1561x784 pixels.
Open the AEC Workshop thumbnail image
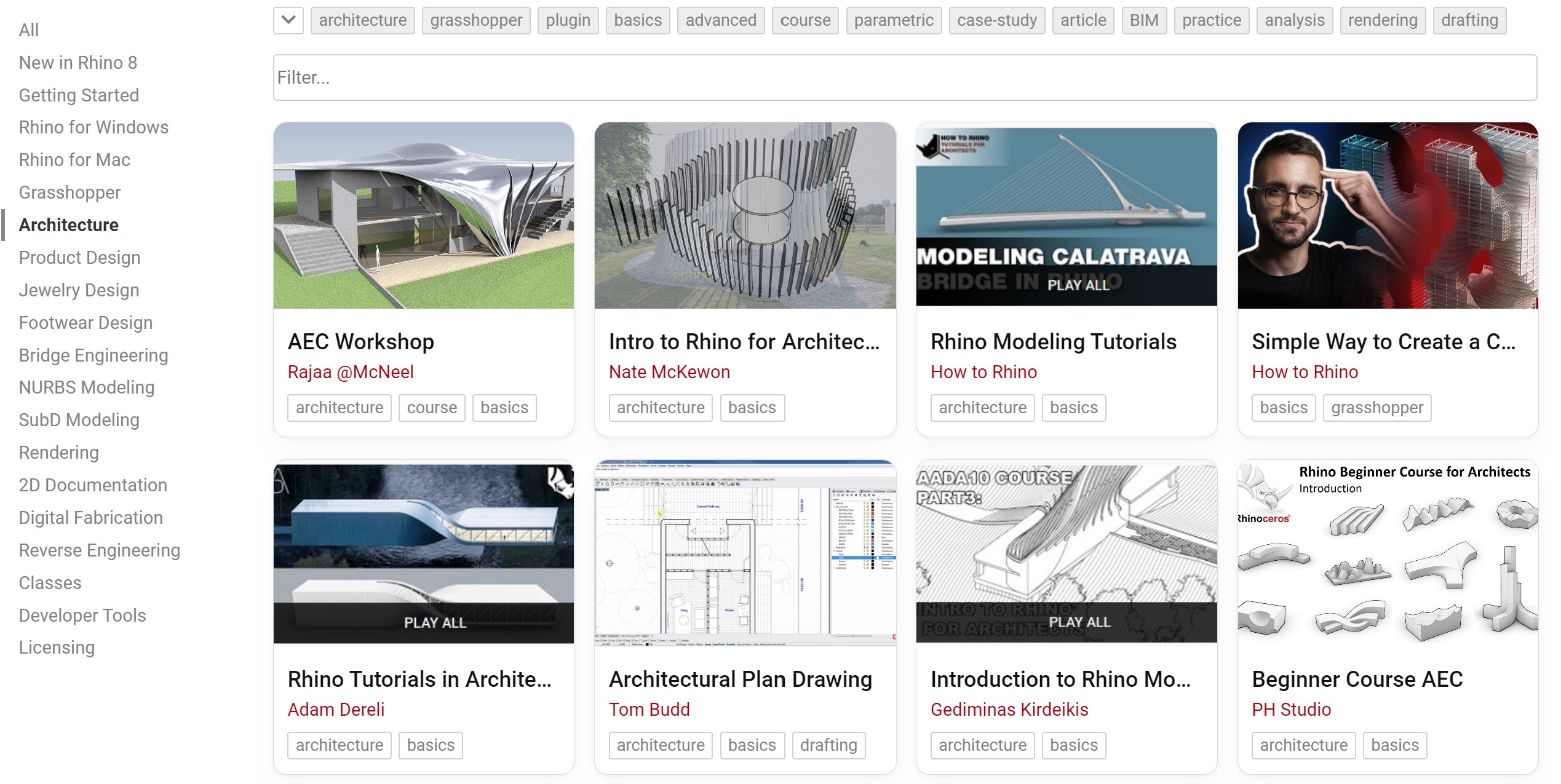pos(423,215)
